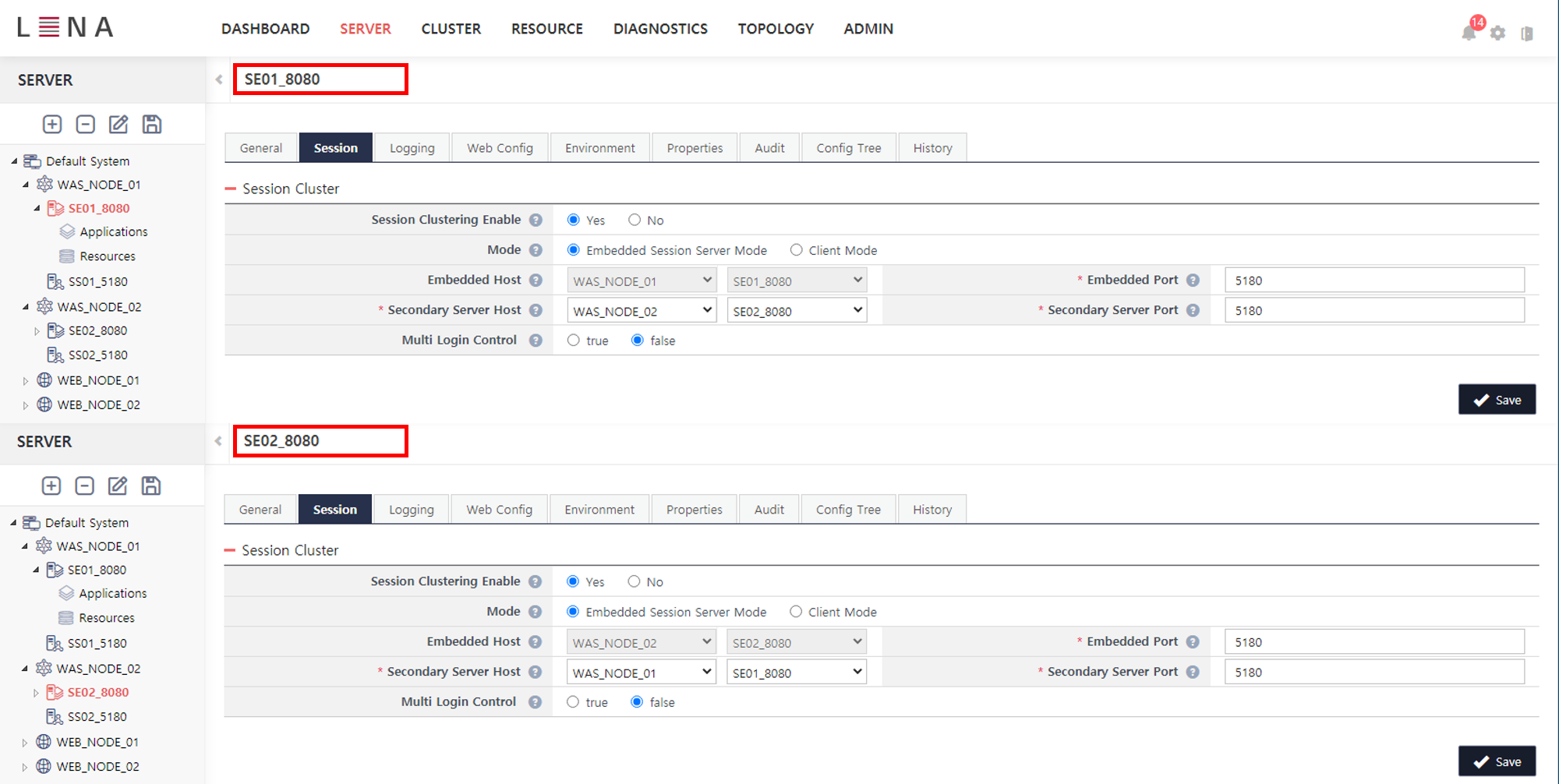Select SS01_5180 in the upper server tree
This screenshot has height=784, width=1559.
coord(97,281)
